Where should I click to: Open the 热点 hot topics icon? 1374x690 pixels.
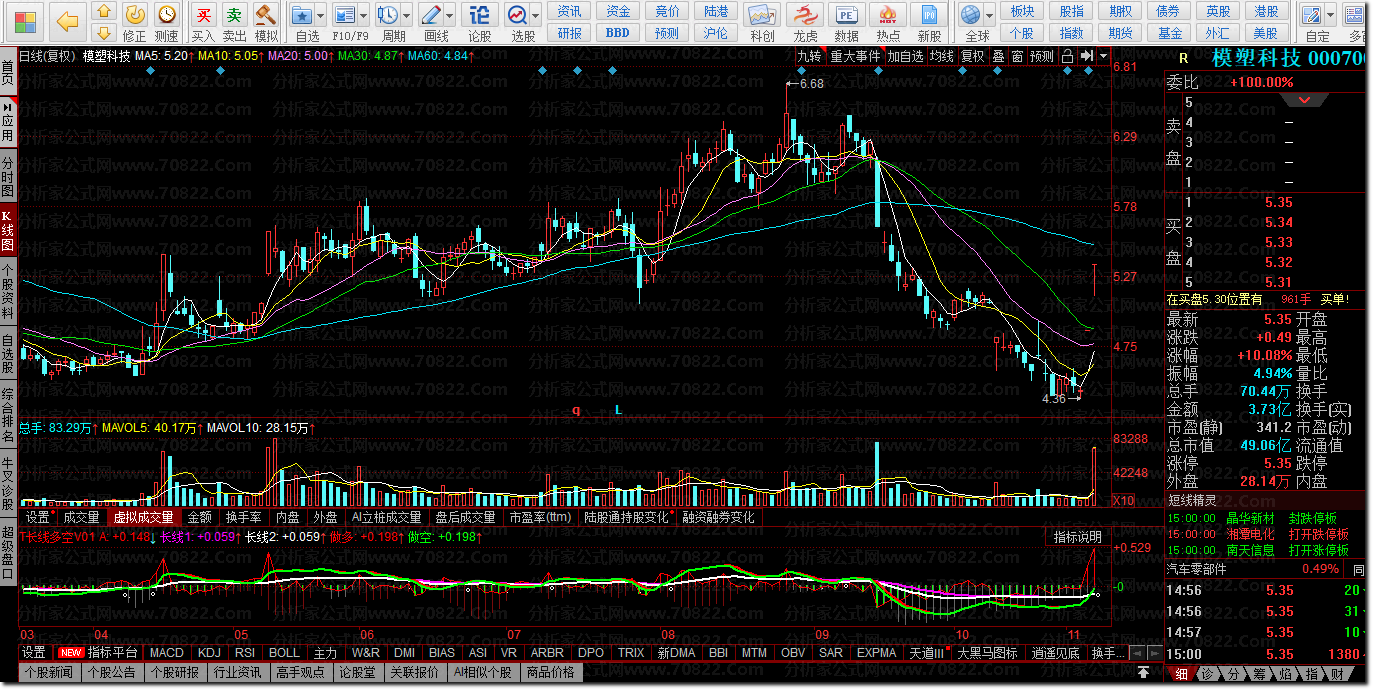pos(887,14)
